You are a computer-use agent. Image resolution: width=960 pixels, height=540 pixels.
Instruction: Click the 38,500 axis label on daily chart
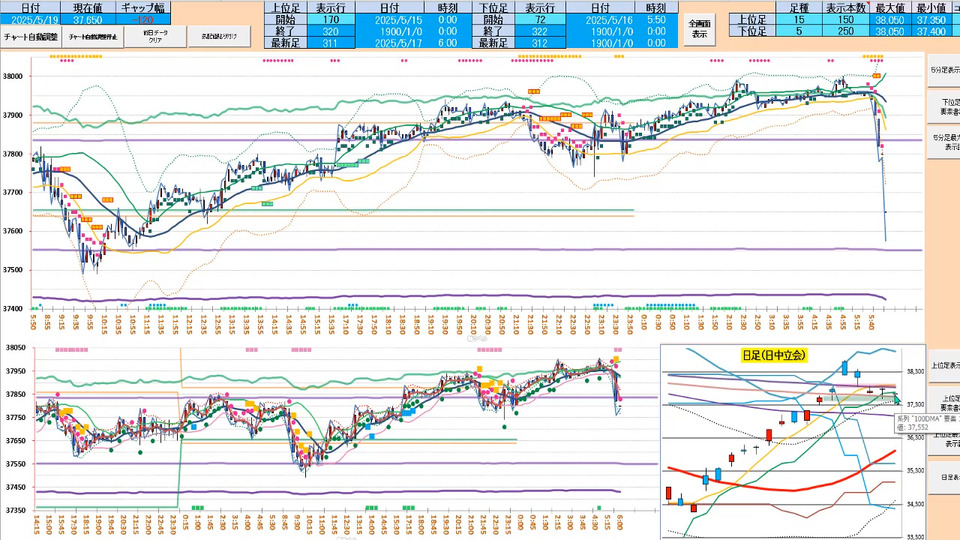(x=916, y=372)
